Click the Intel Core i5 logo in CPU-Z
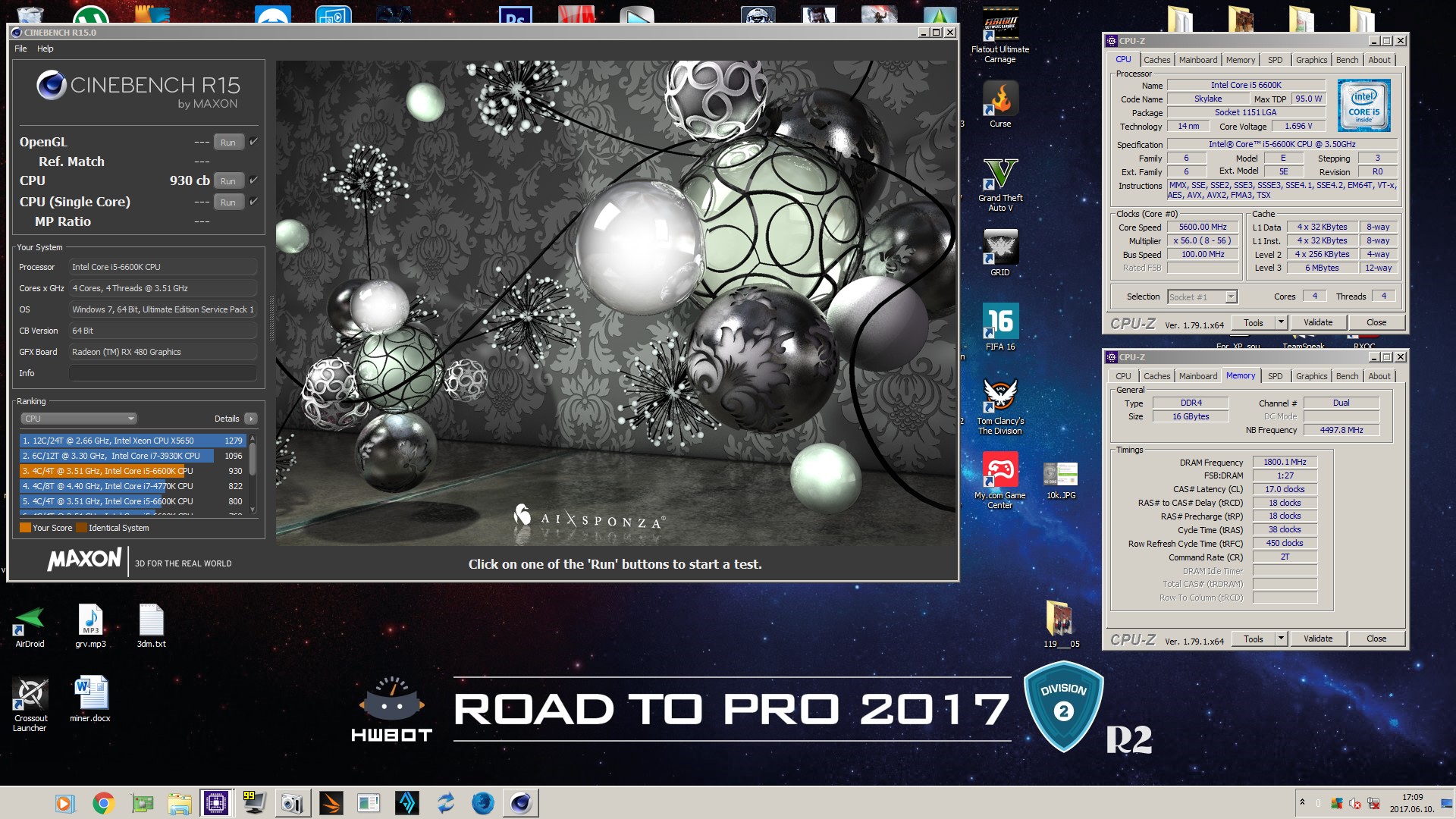Screen dimensions: 1456x819 pos(1363,105)
